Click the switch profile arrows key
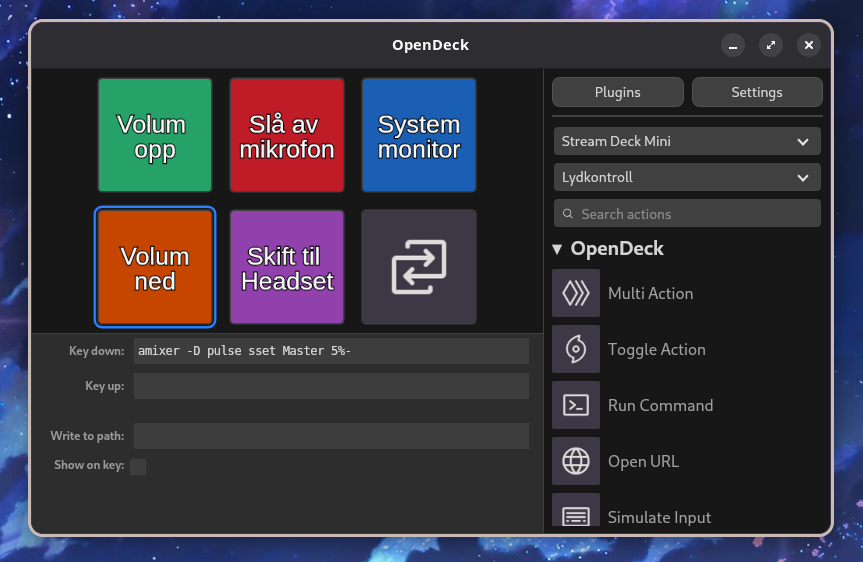Image resolution: width=863 pixels, height=562 pixels. coord(419,267)
